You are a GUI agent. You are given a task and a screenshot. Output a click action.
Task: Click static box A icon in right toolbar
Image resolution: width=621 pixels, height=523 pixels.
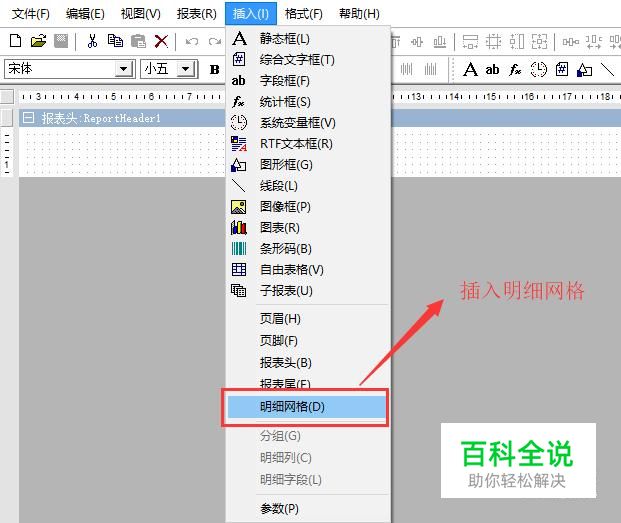(x=470, y=70)
